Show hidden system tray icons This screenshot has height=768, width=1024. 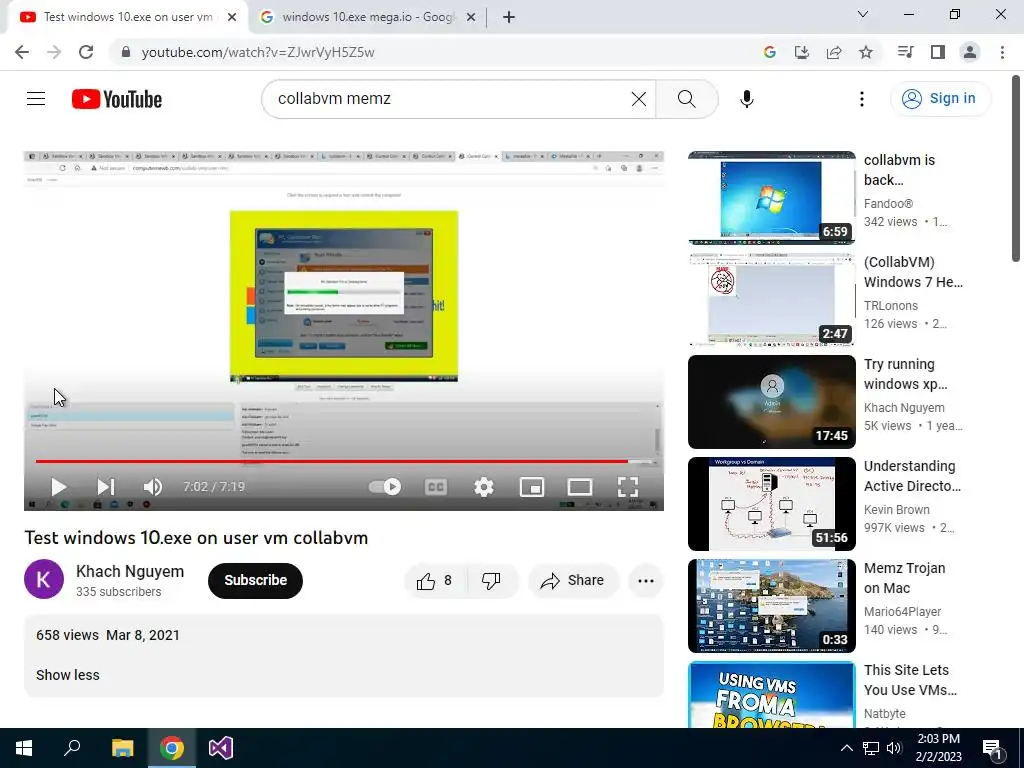pos(846,748)
